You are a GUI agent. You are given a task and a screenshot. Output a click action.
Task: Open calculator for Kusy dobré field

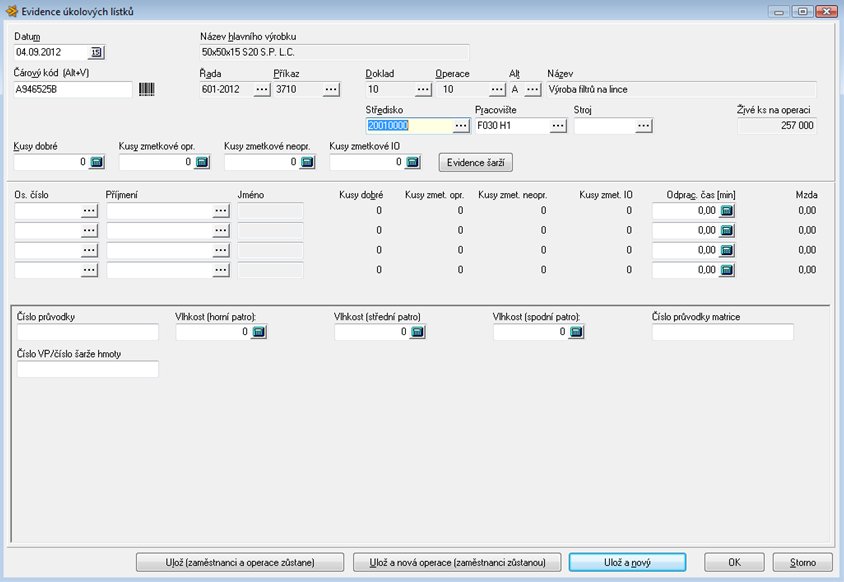pos(97,162)
